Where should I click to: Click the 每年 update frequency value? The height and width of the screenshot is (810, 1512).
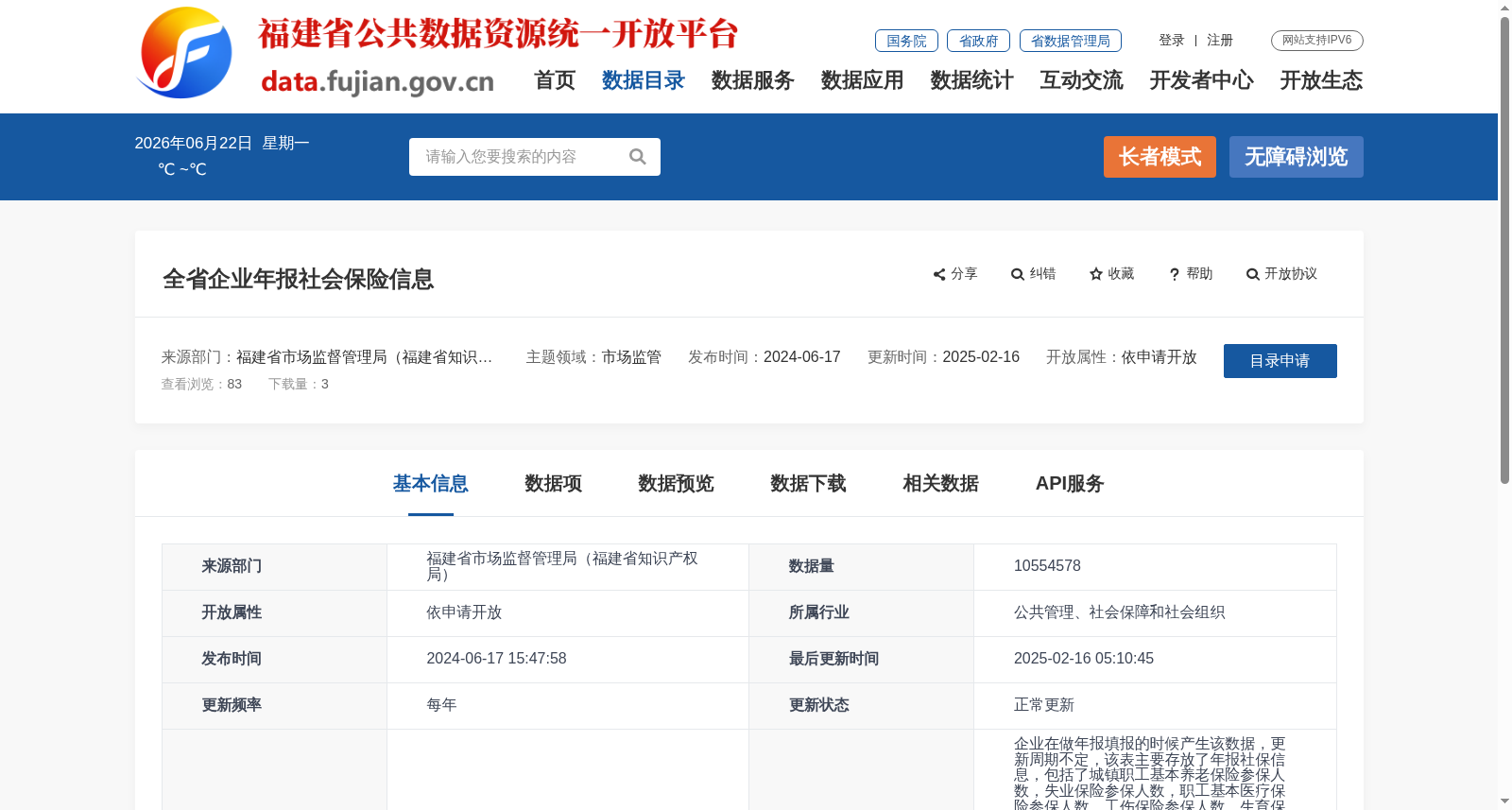[x=441, y=705]
